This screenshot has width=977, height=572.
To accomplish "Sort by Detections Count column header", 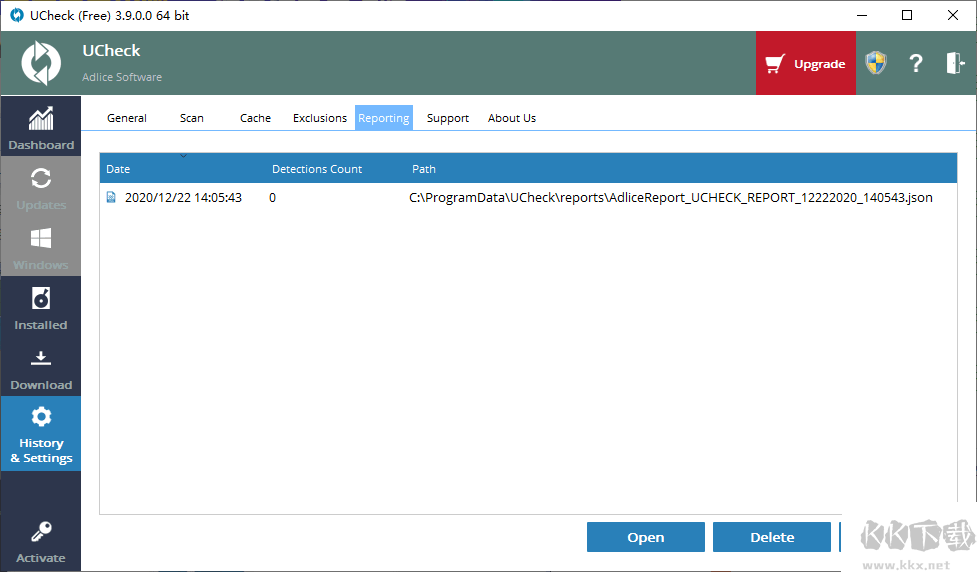I will pos(317,169).
